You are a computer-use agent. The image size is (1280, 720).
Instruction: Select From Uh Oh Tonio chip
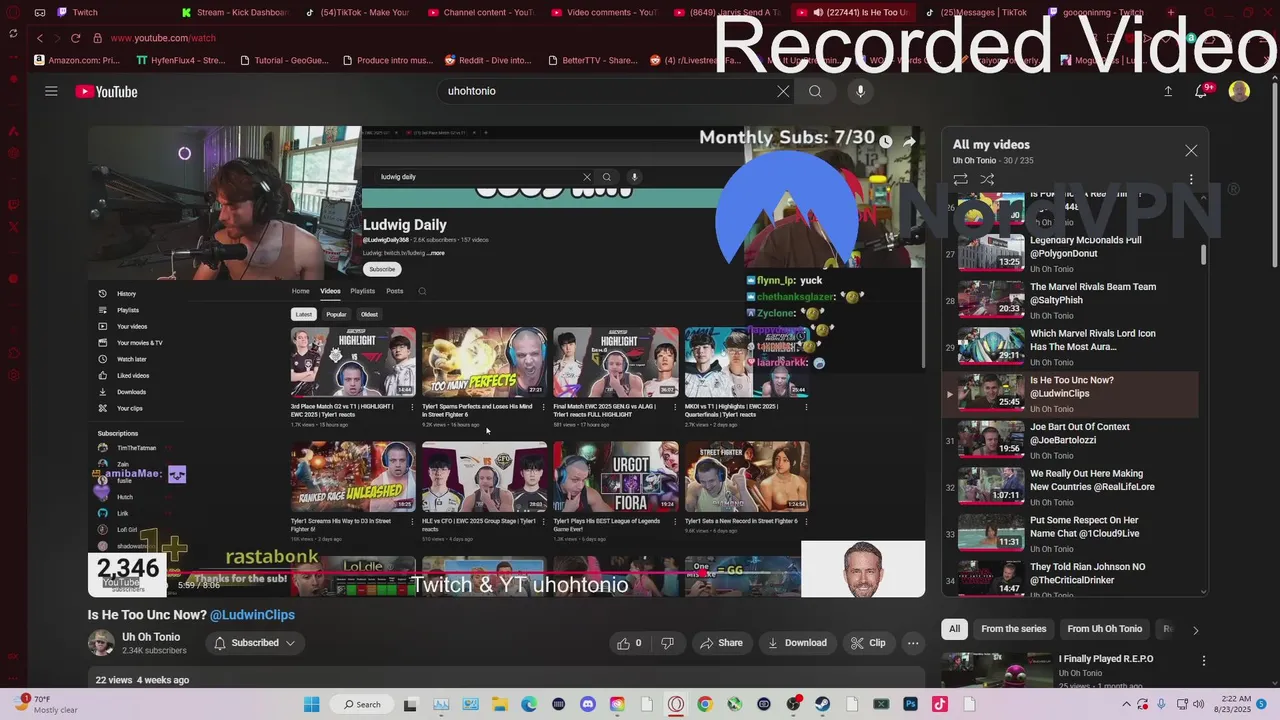[1104, 629]
